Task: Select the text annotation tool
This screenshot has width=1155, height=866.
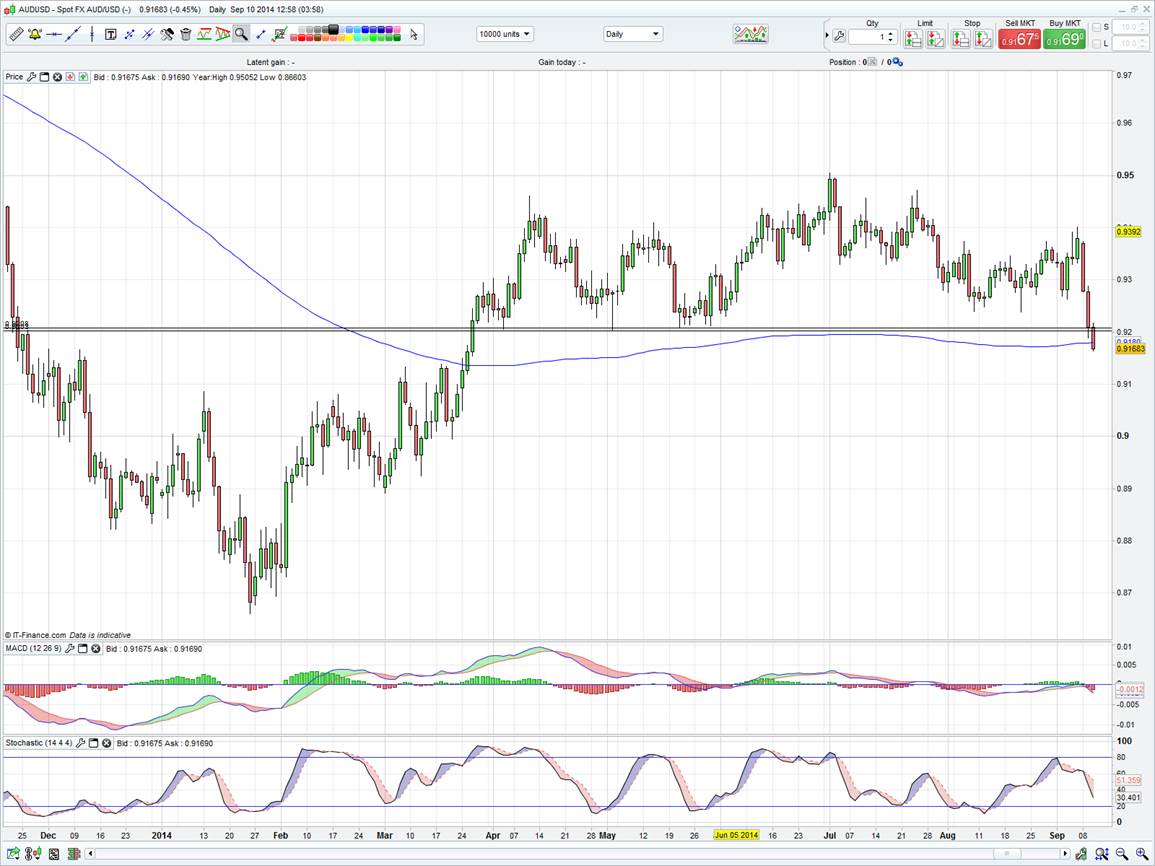Action: click(x=110, y=34)
